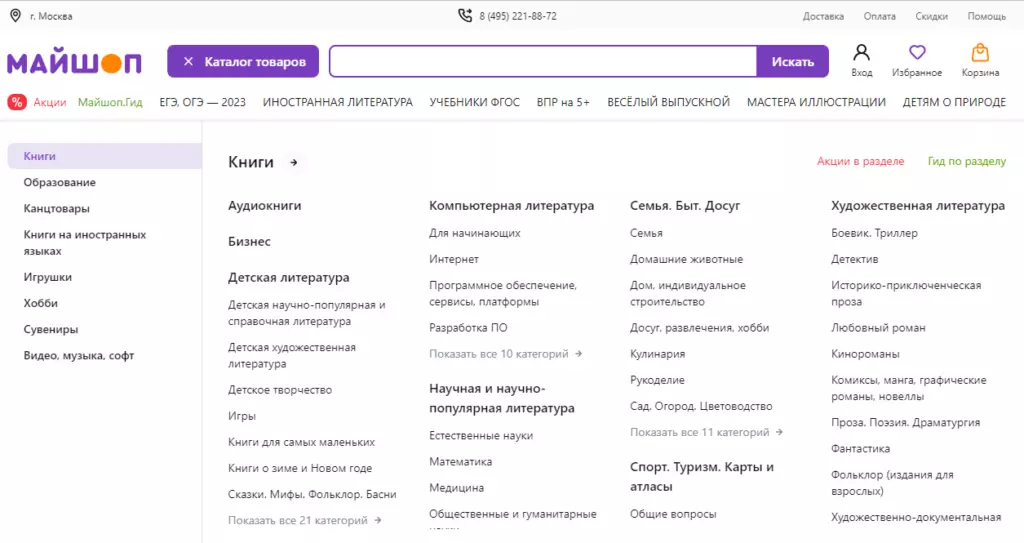Click the user profile Вход icon
Screen dimensions: 1024x543
click(x=861, y=52)
